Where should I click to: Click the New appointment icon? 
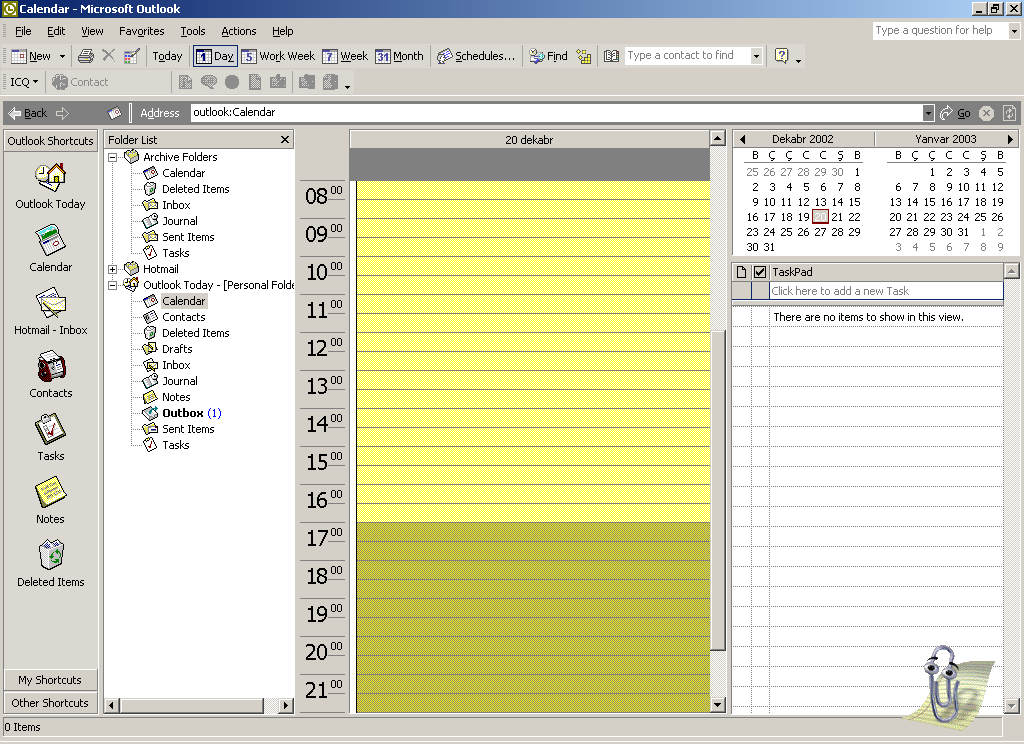click(19, 56)
